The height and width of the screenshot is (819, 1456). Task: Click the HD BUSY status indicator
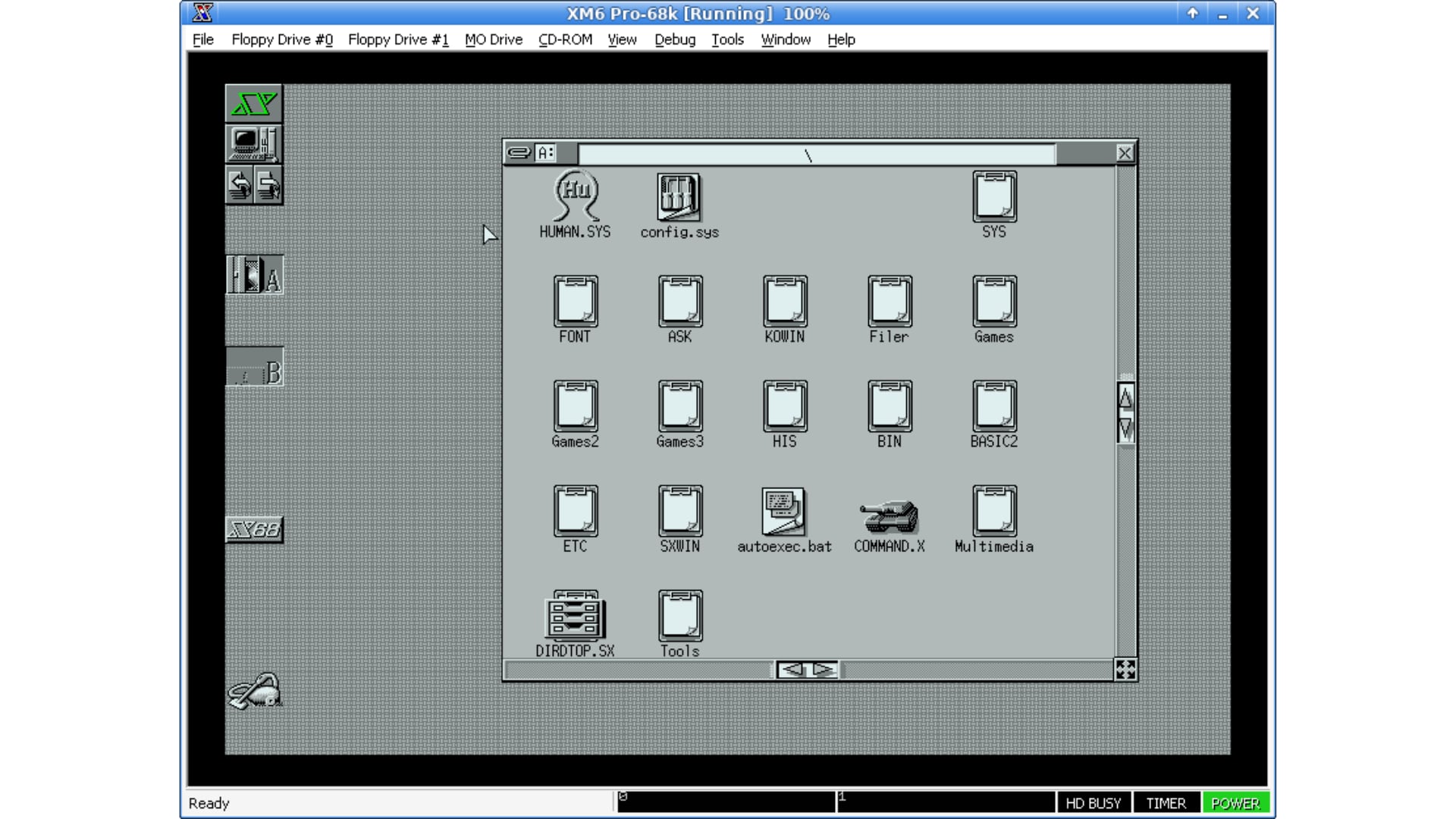point(1093,803)
